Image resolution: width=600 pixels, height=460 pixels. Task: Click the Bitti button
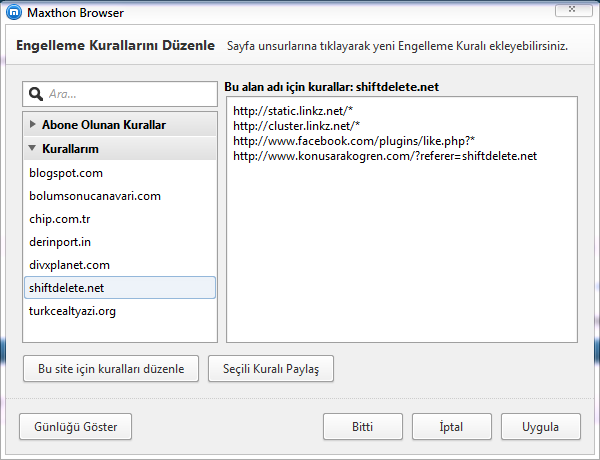(363, 427)
